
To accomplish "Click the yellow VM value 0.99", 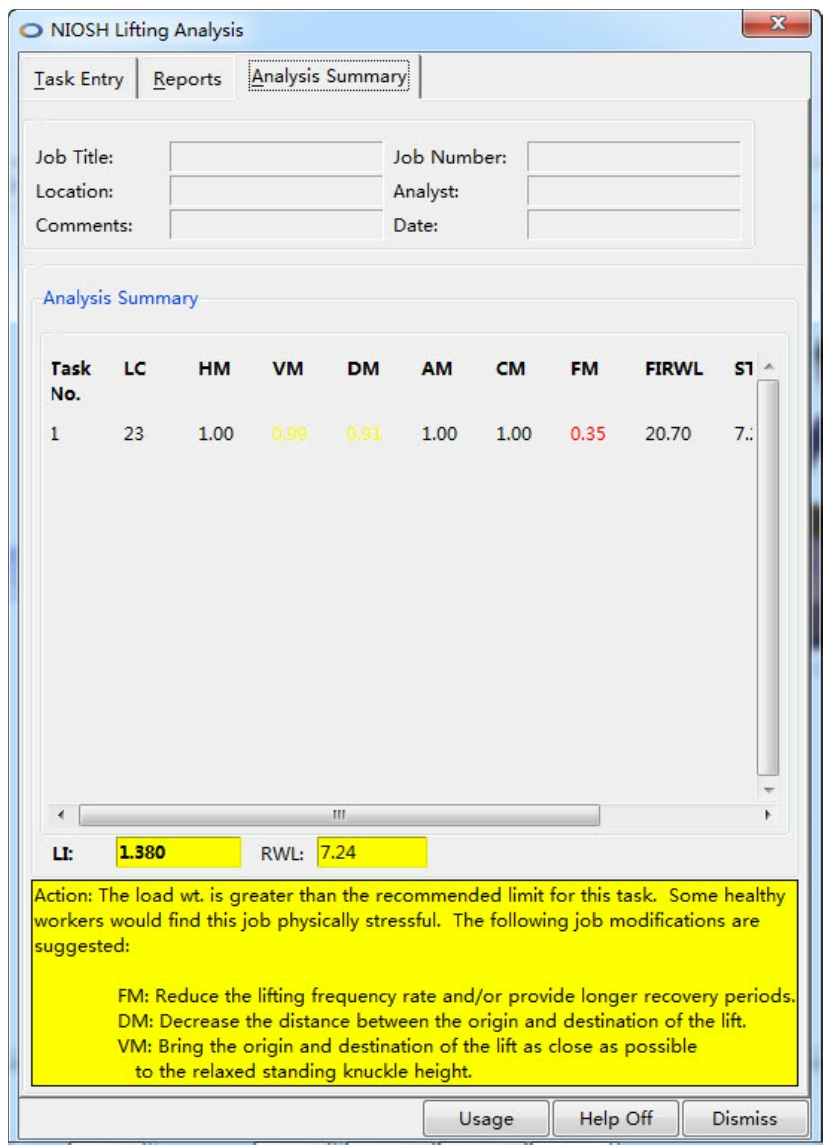I will pyautogui.click(x=289, y=433).
